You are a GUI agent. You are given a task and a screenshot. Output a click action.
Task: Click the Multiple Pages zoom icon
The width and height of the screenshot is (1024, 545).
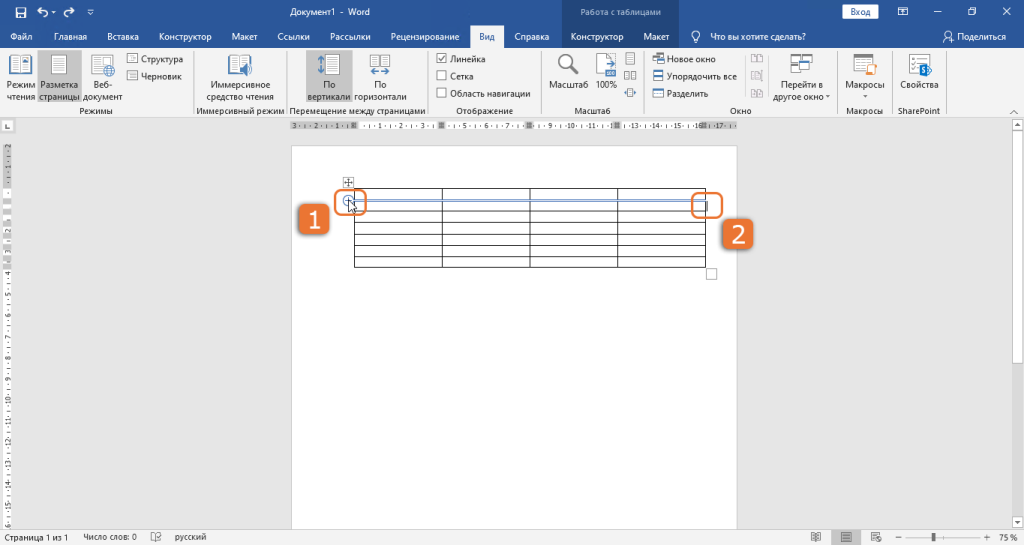pyautogui.click(x=630, y=76)
